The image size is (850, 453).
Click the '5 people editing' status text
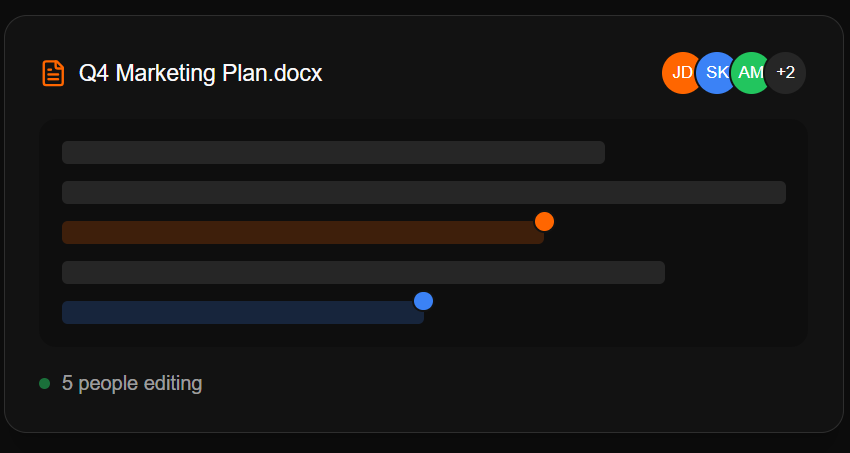pos(132,383)
